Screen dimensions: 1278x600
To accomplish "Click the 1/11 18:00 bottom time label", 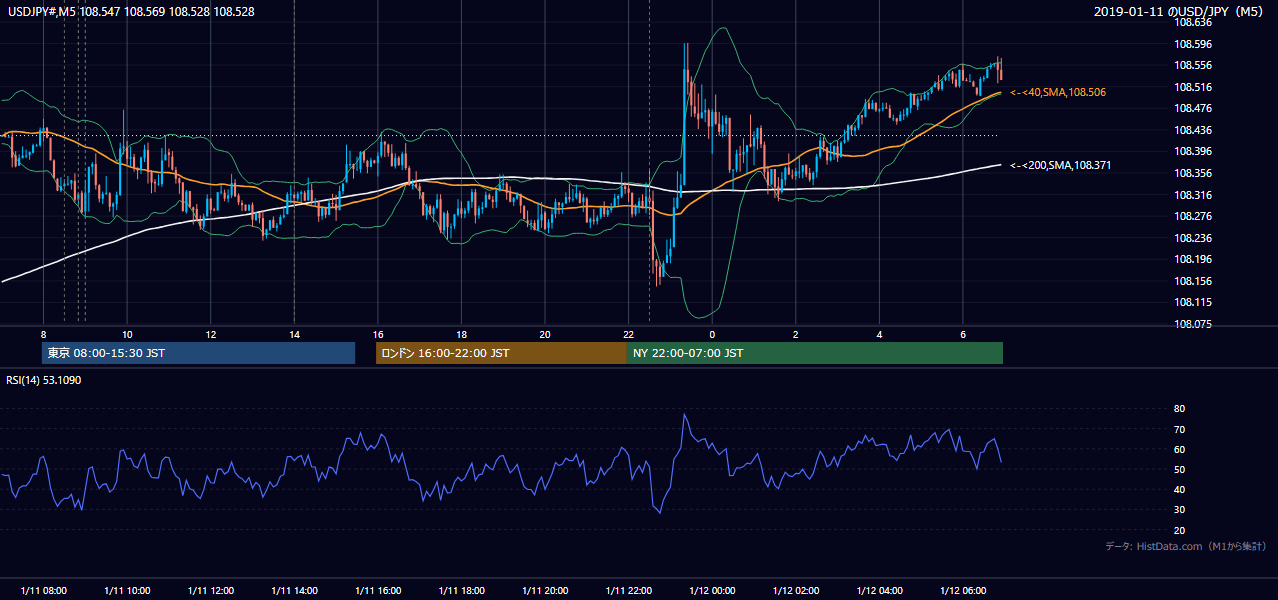I will click(x=461, y=591).
